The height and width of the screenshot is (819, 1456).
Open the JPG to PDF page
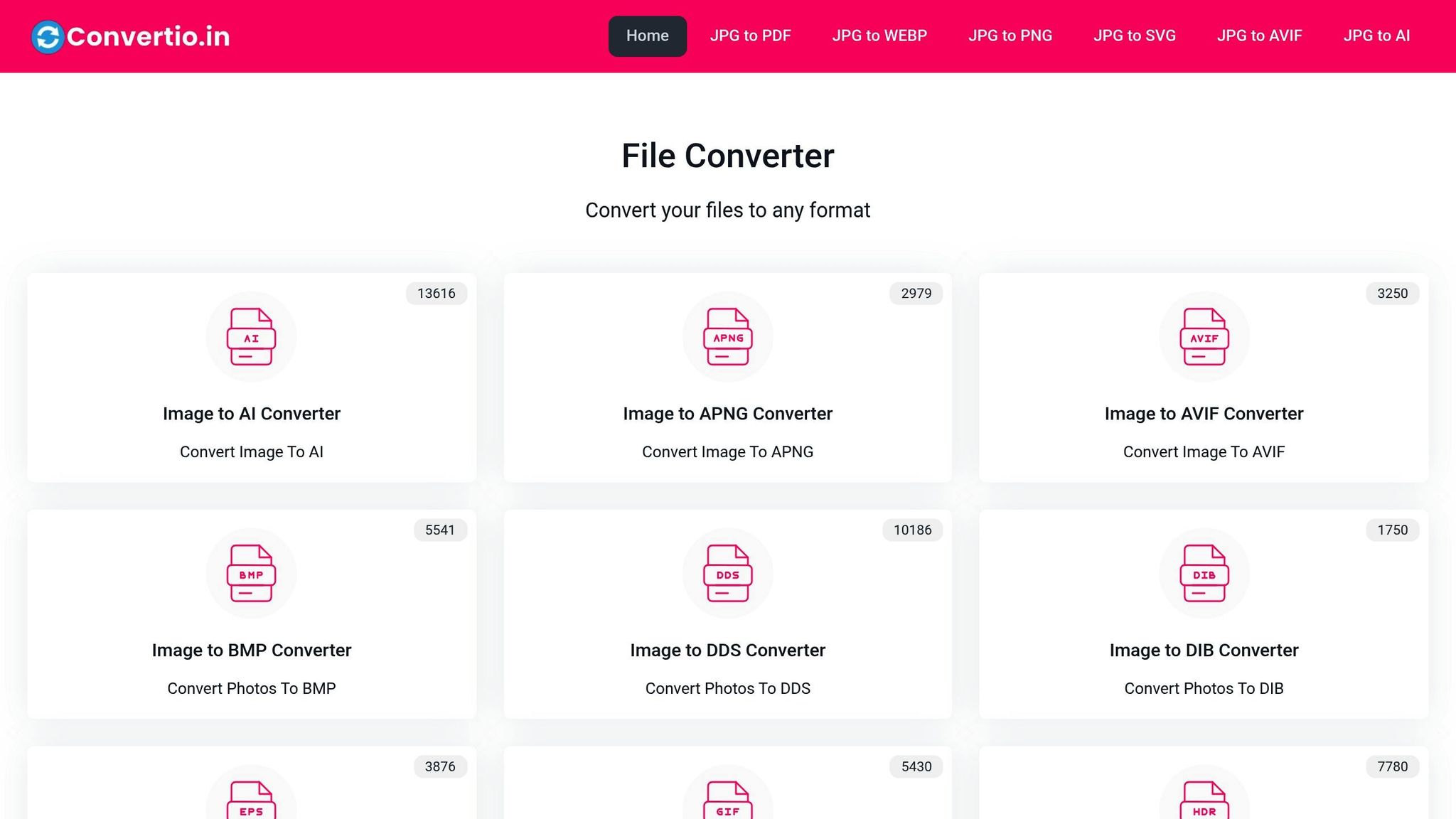pos(750,36)
